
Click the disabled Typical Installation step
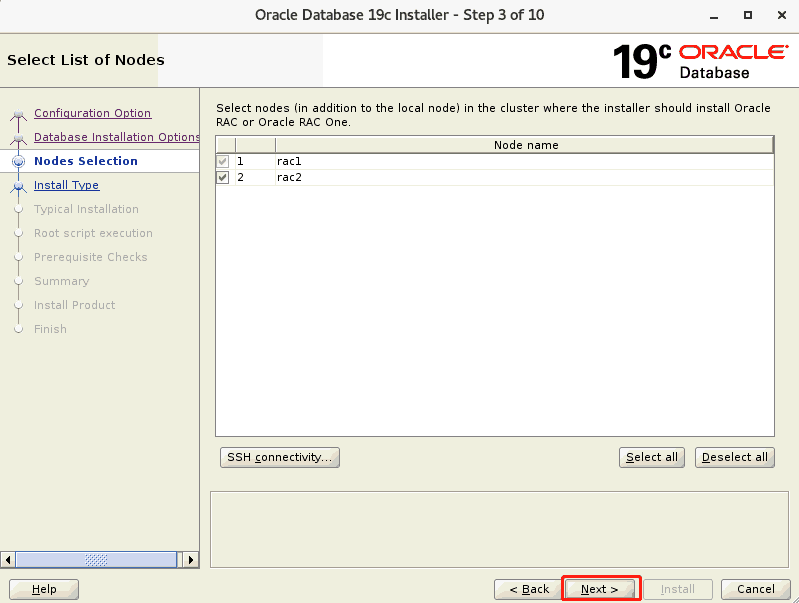pos(86,209)
